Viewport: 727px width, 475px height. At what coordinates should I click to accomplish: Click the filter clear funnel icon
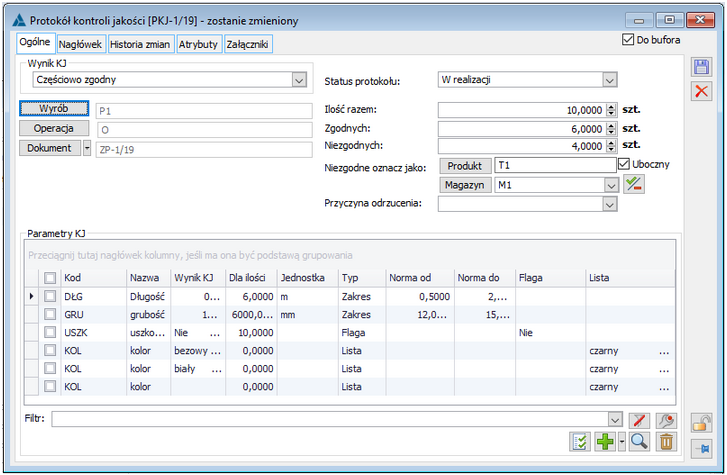(639, 421)
